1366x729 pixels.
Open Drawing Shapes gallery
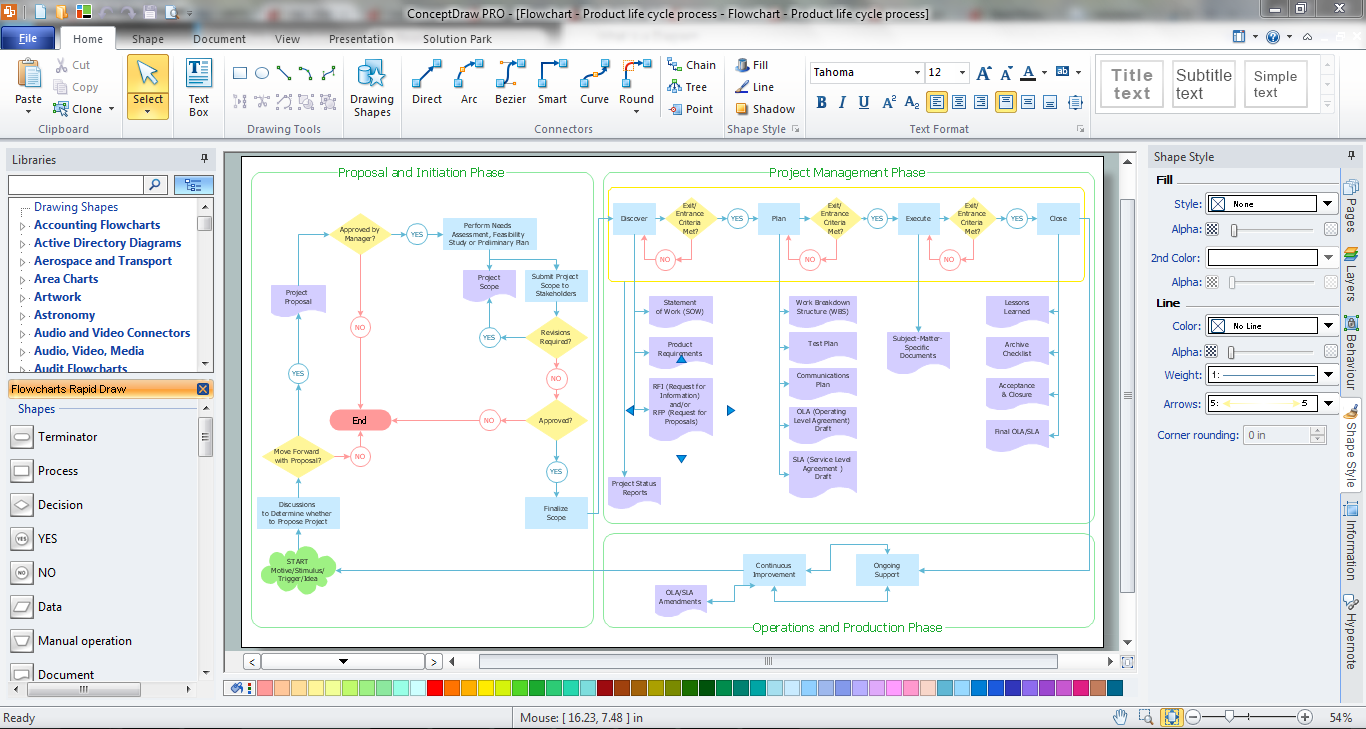pyautogui.click(x=371, y=88)
